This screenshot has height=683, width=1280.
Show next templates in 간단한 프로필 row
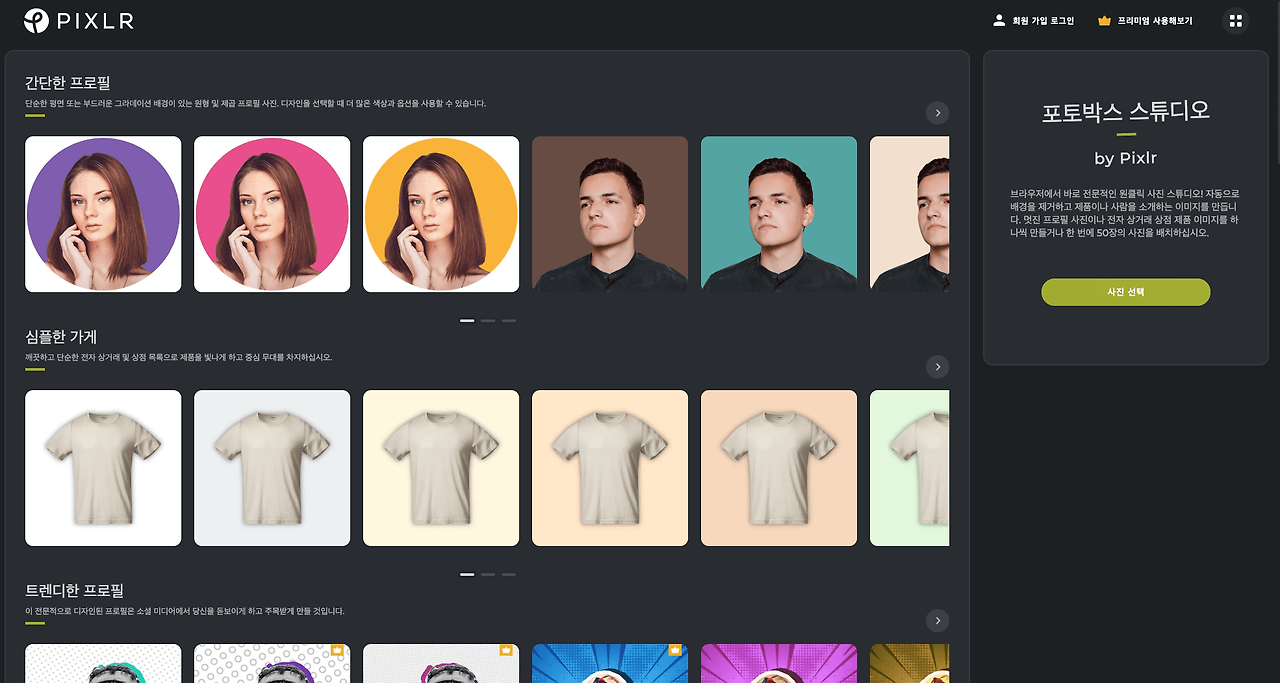(937, 113)
